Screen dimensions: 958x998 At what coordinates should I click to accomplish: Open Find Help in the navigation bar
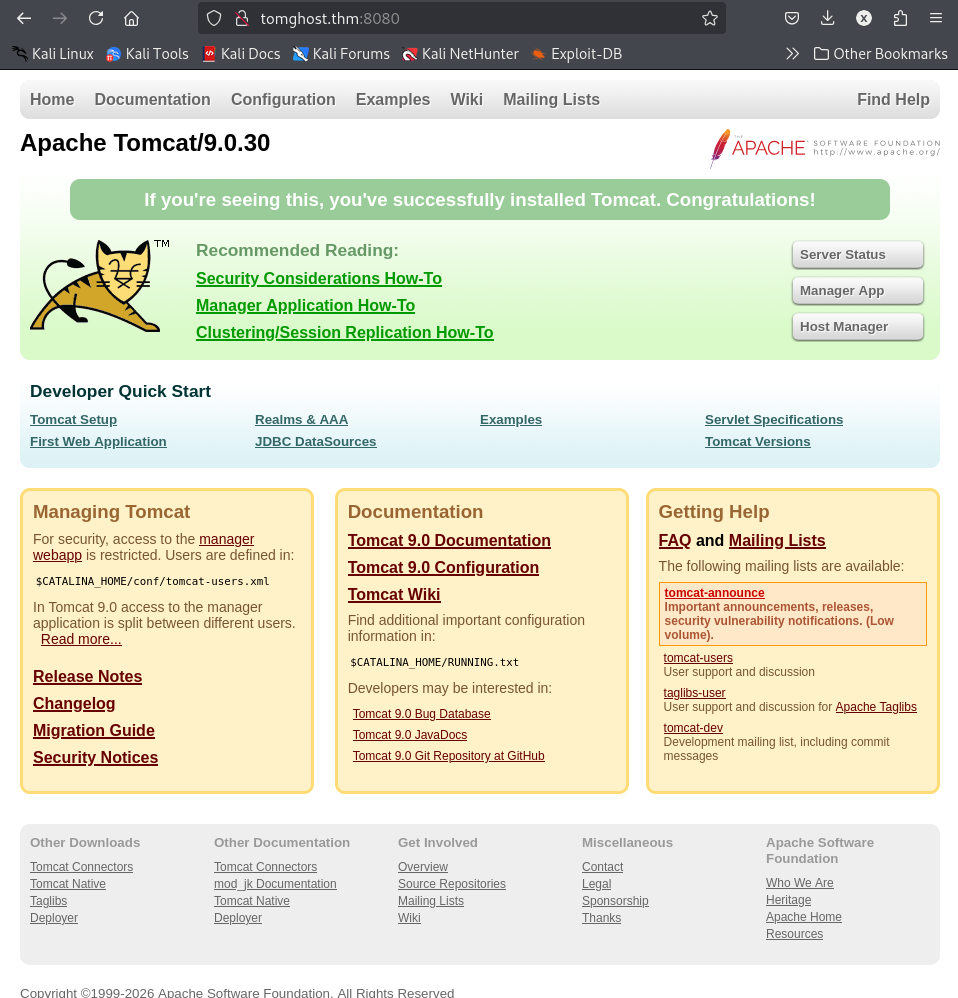(893, 99)
